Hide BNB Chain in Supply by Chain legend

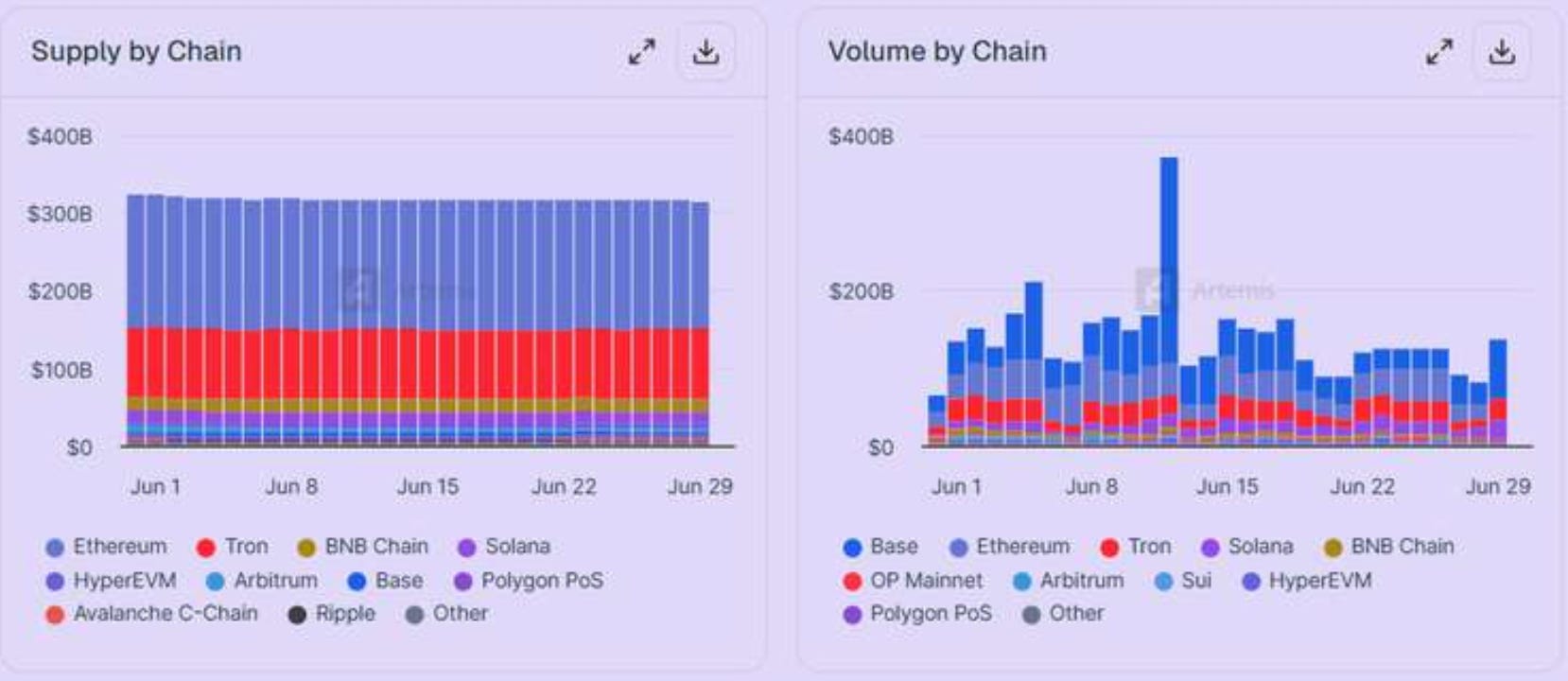click(363, 547)
